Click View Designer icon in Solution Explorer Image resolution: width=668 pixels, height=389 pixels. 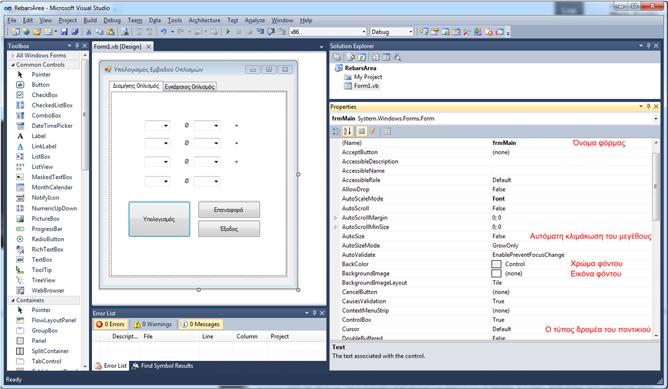386,57
